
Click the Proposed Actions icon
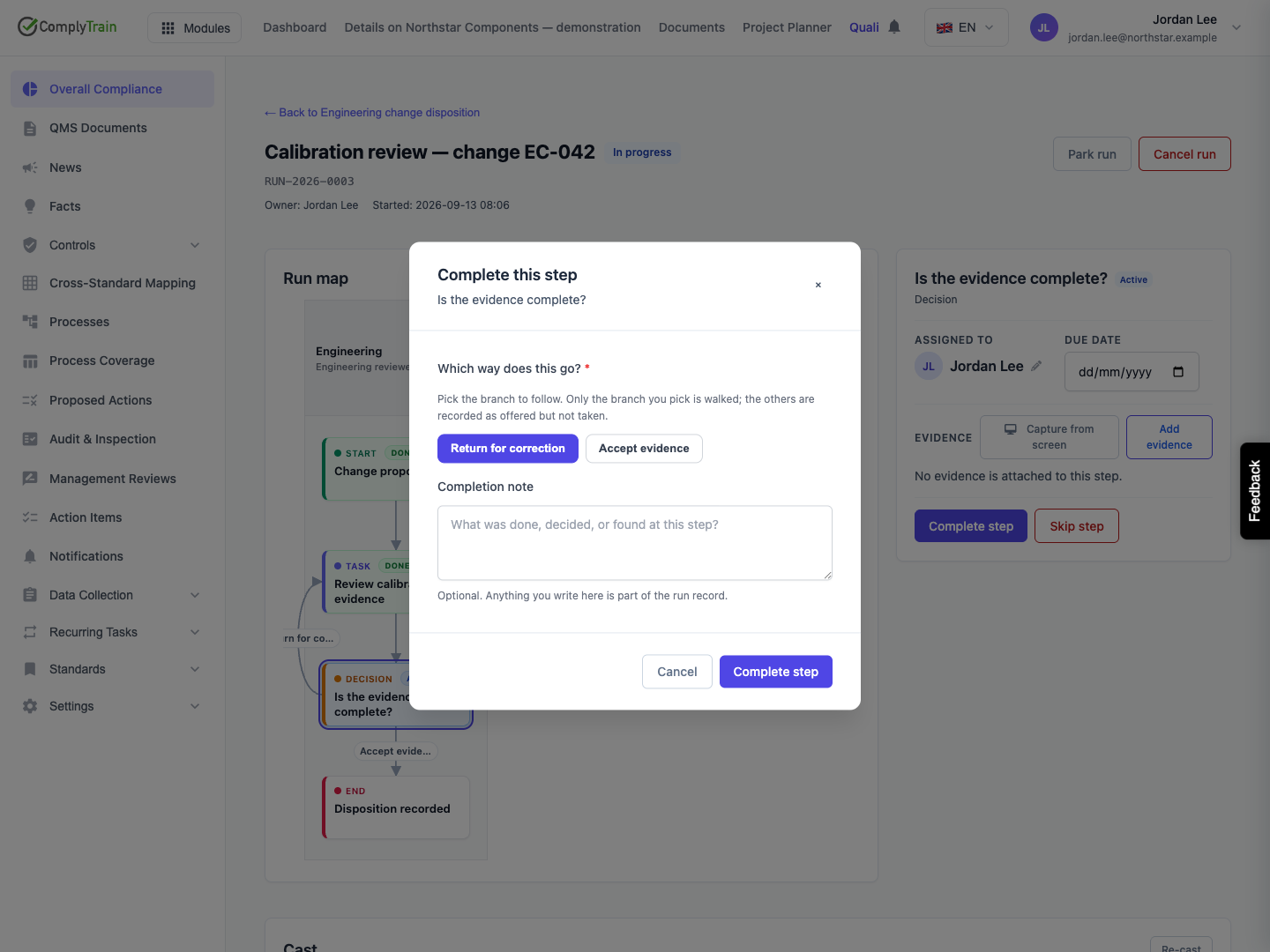click(30, 400)
